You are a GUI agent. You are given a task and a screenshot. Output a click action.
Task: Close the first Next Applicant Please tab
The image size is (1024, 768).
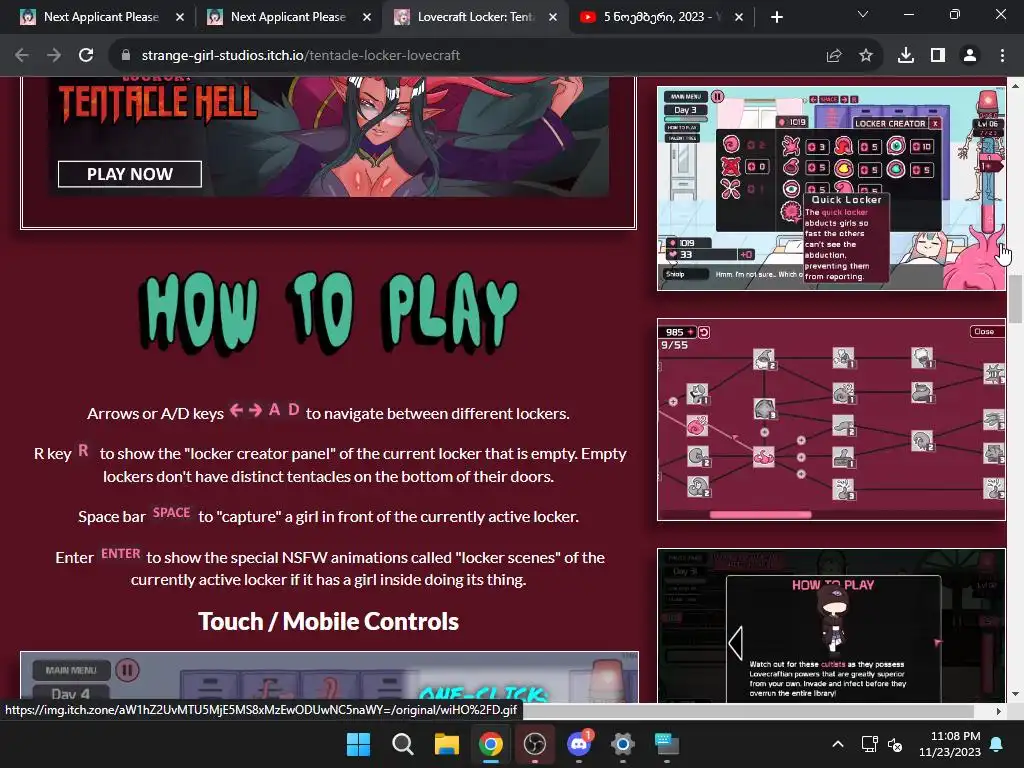click(x=180, y=17)
